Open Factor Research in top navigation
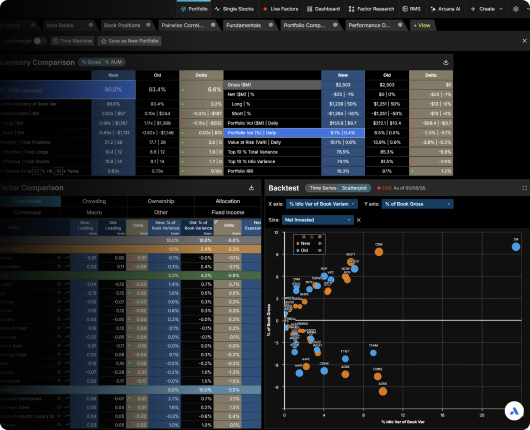 click(371, 9)
